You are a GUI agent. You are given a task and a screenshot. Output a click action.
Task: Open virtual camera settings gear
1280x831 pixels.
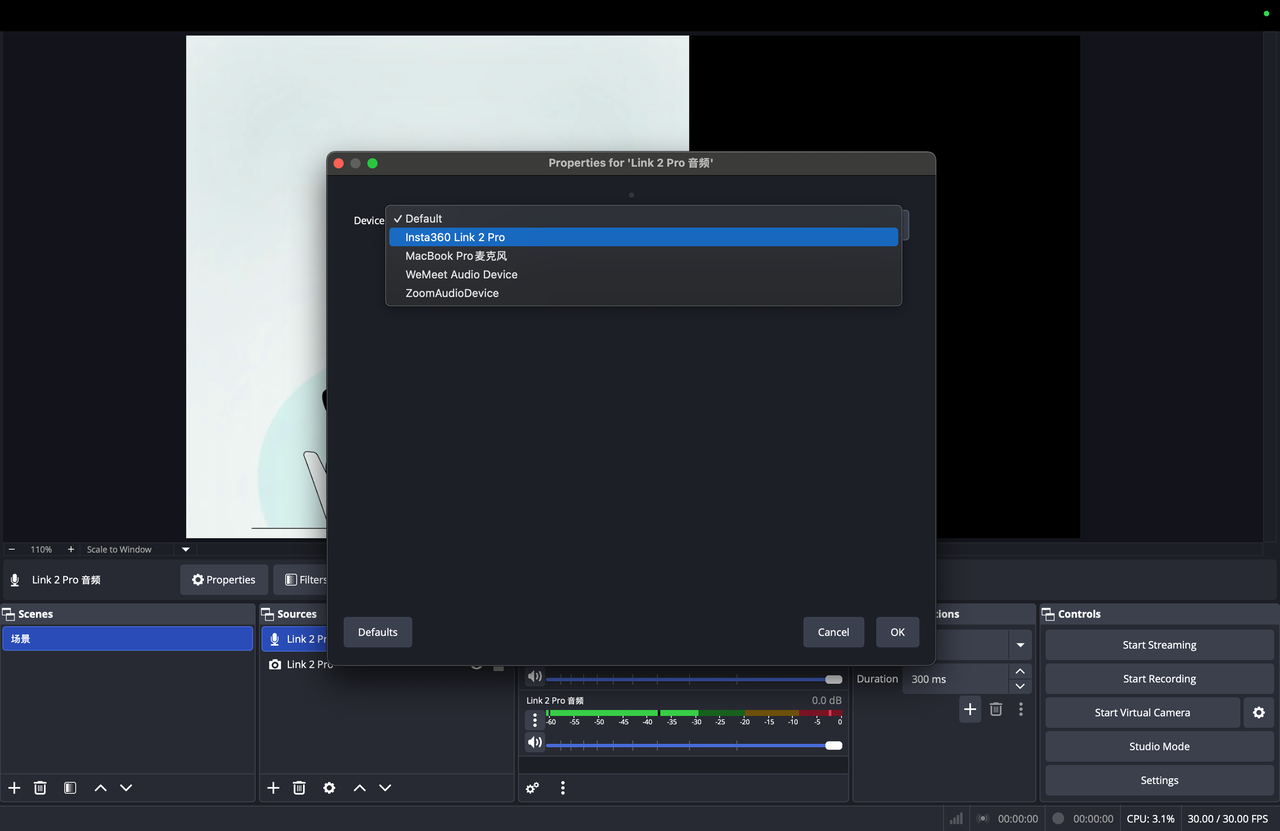tap(1258, 713)
